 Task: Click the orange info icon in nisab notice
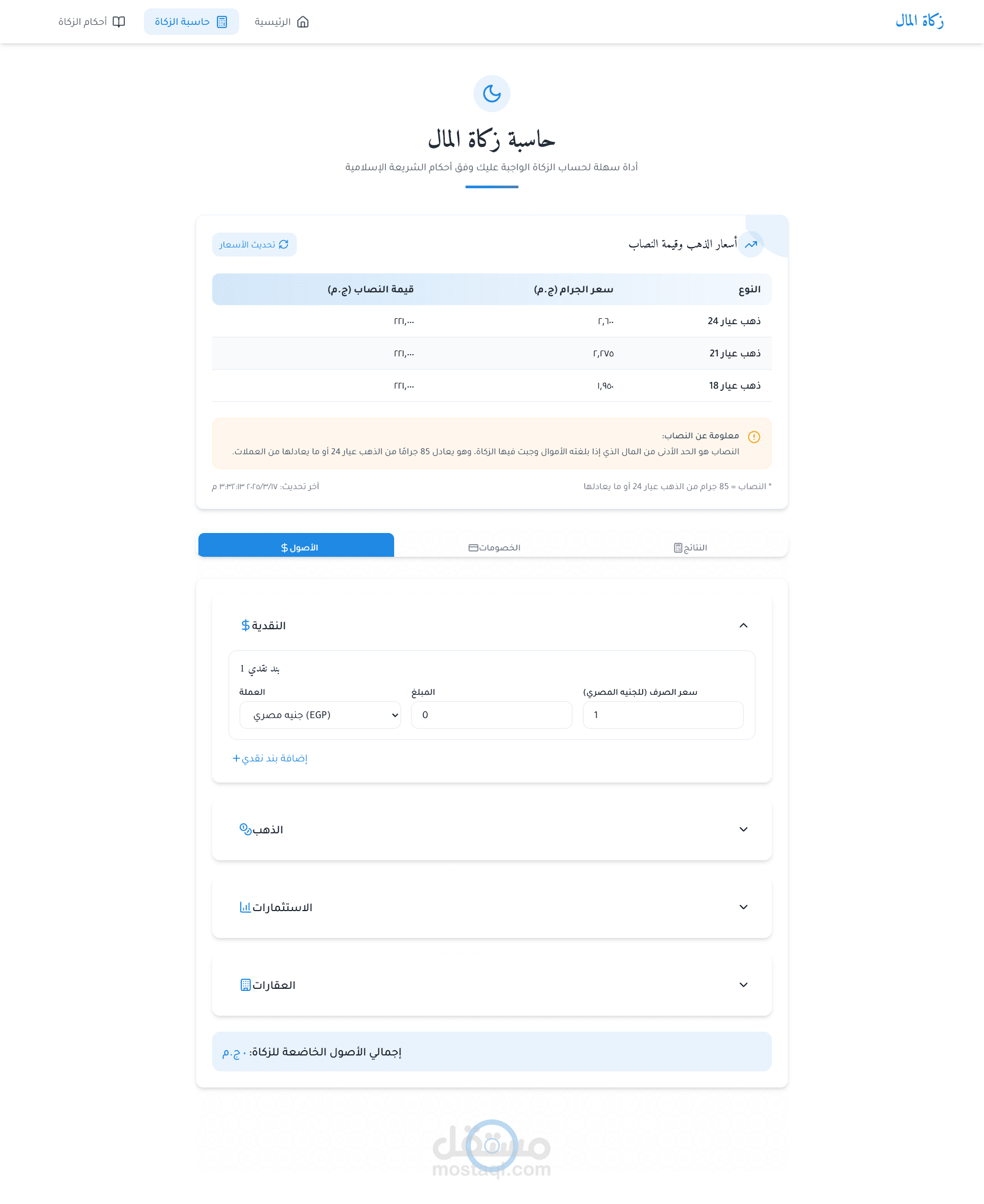(753, 437)
